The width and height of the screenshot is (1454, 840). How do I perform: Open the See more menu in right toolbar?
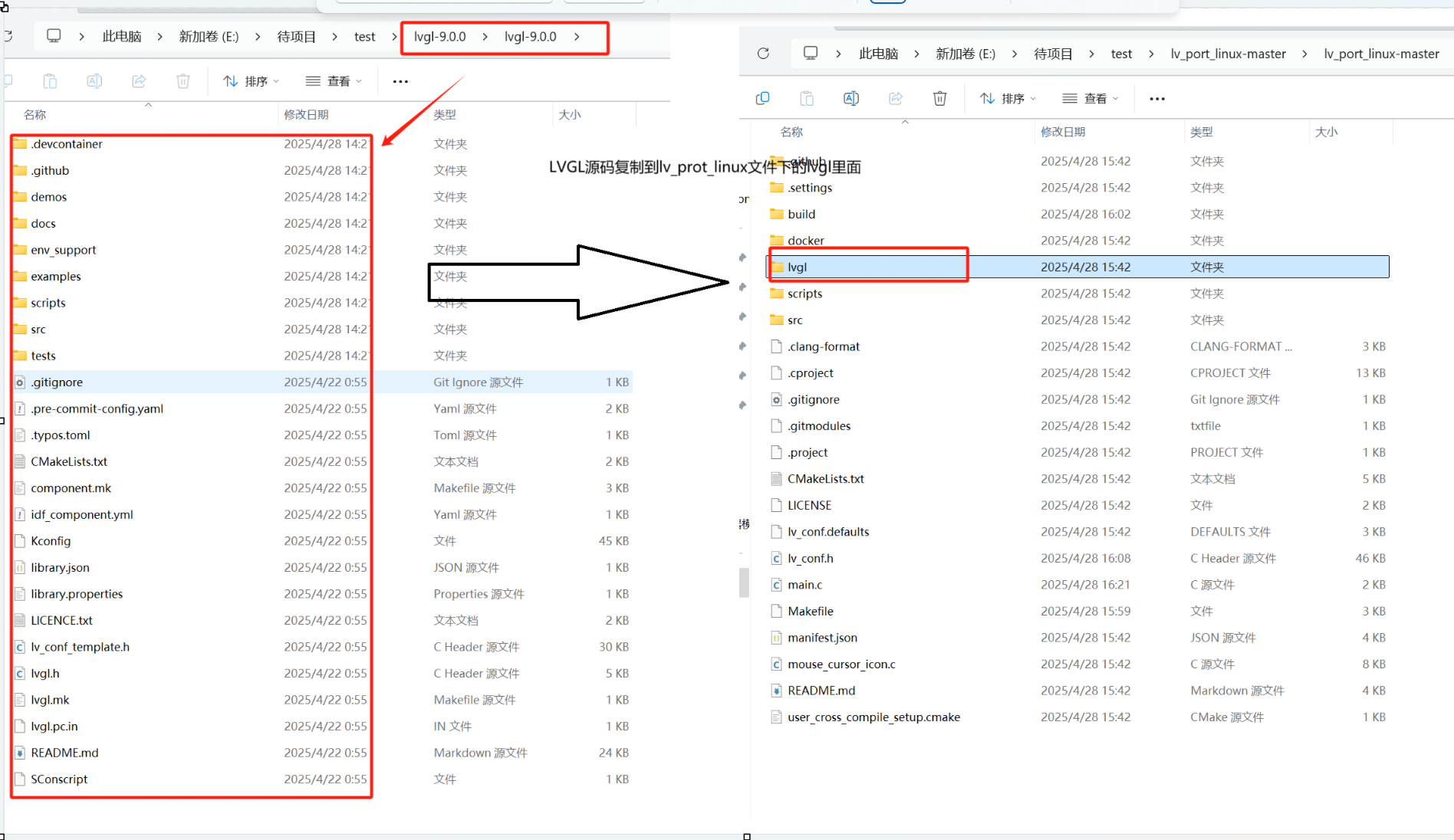click(1156, 98)
